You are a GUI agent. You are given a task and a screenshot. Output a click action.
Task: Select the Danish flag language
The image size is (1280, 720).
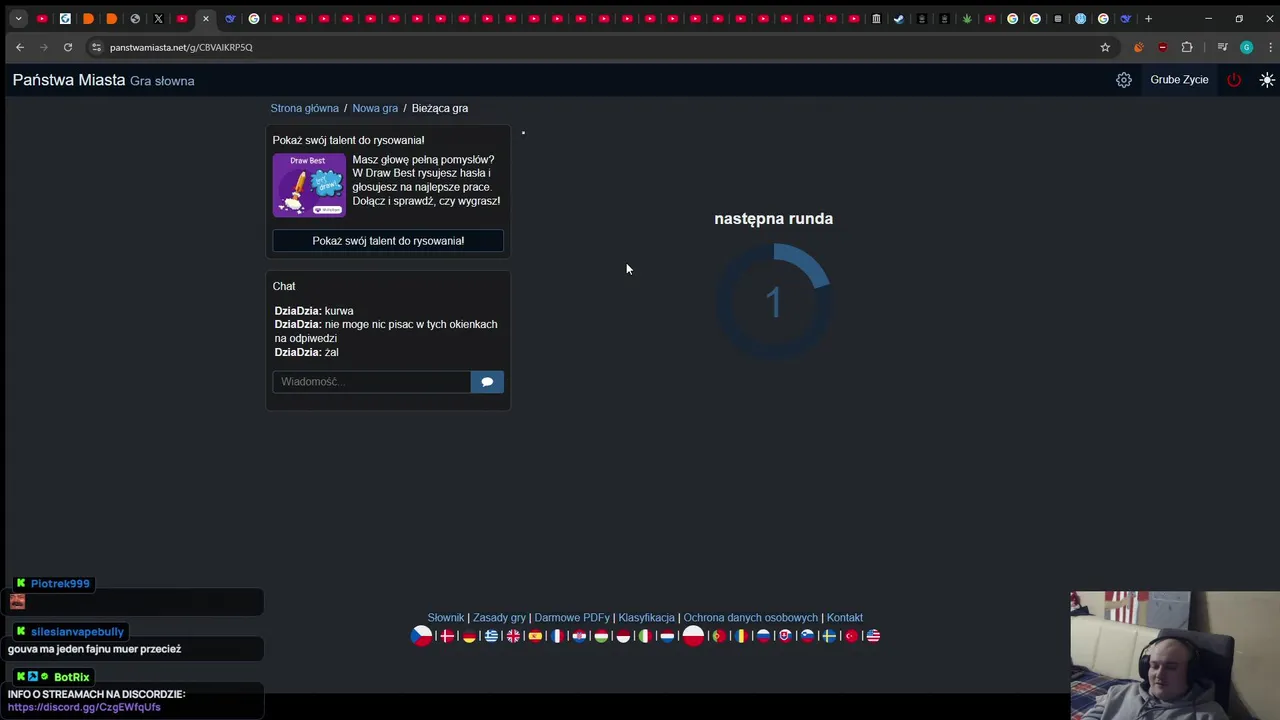[x=448, y=636]
